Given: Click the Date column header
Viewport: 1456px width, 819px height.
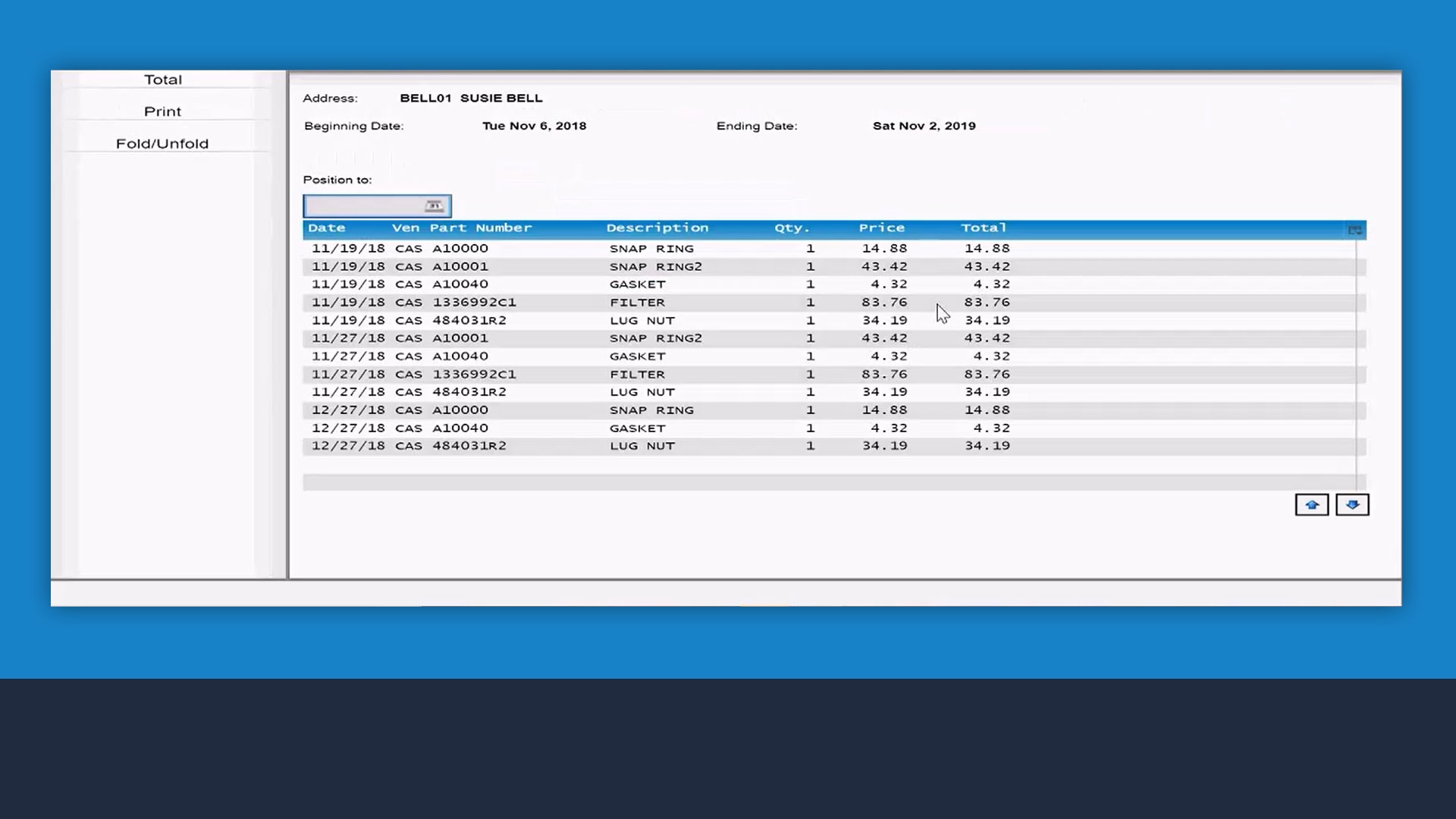Looking at the screenshot, I should click(x=327, y=228).
